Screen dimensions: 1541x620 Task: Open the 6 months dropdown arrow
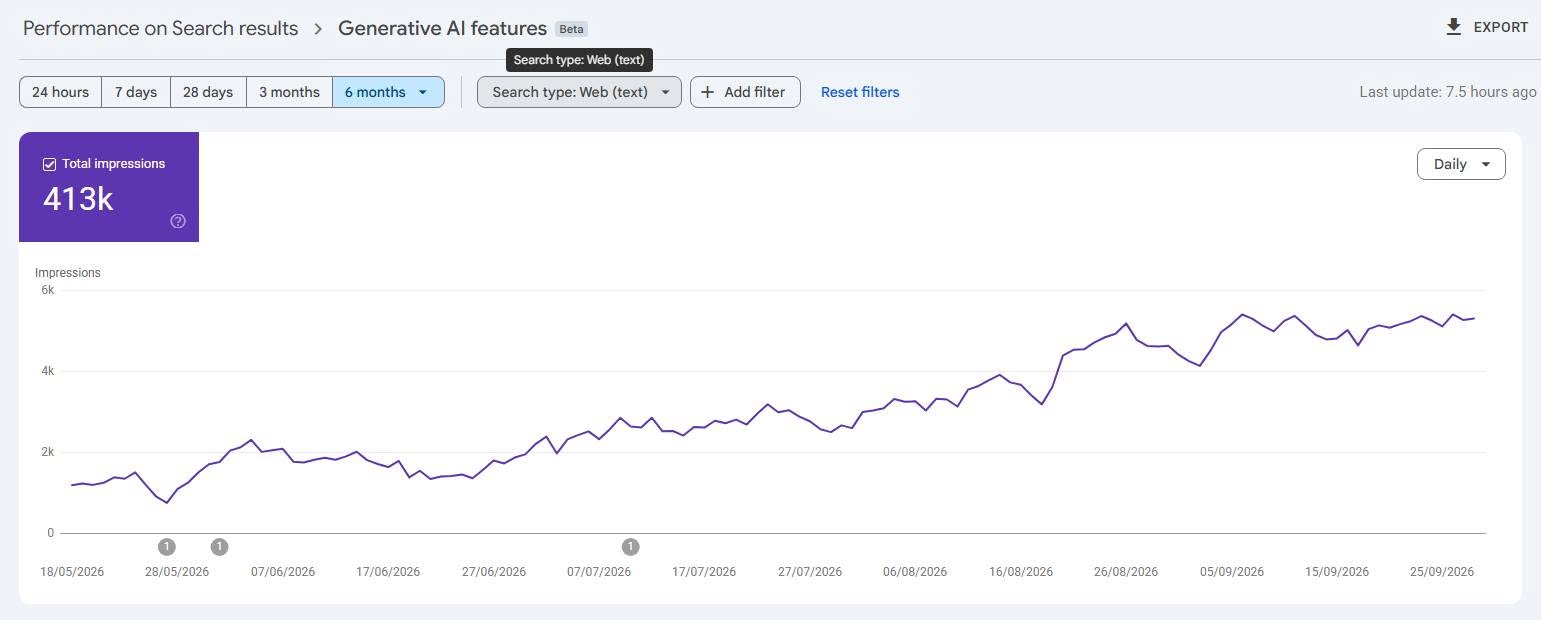click(x=423, y=92)
